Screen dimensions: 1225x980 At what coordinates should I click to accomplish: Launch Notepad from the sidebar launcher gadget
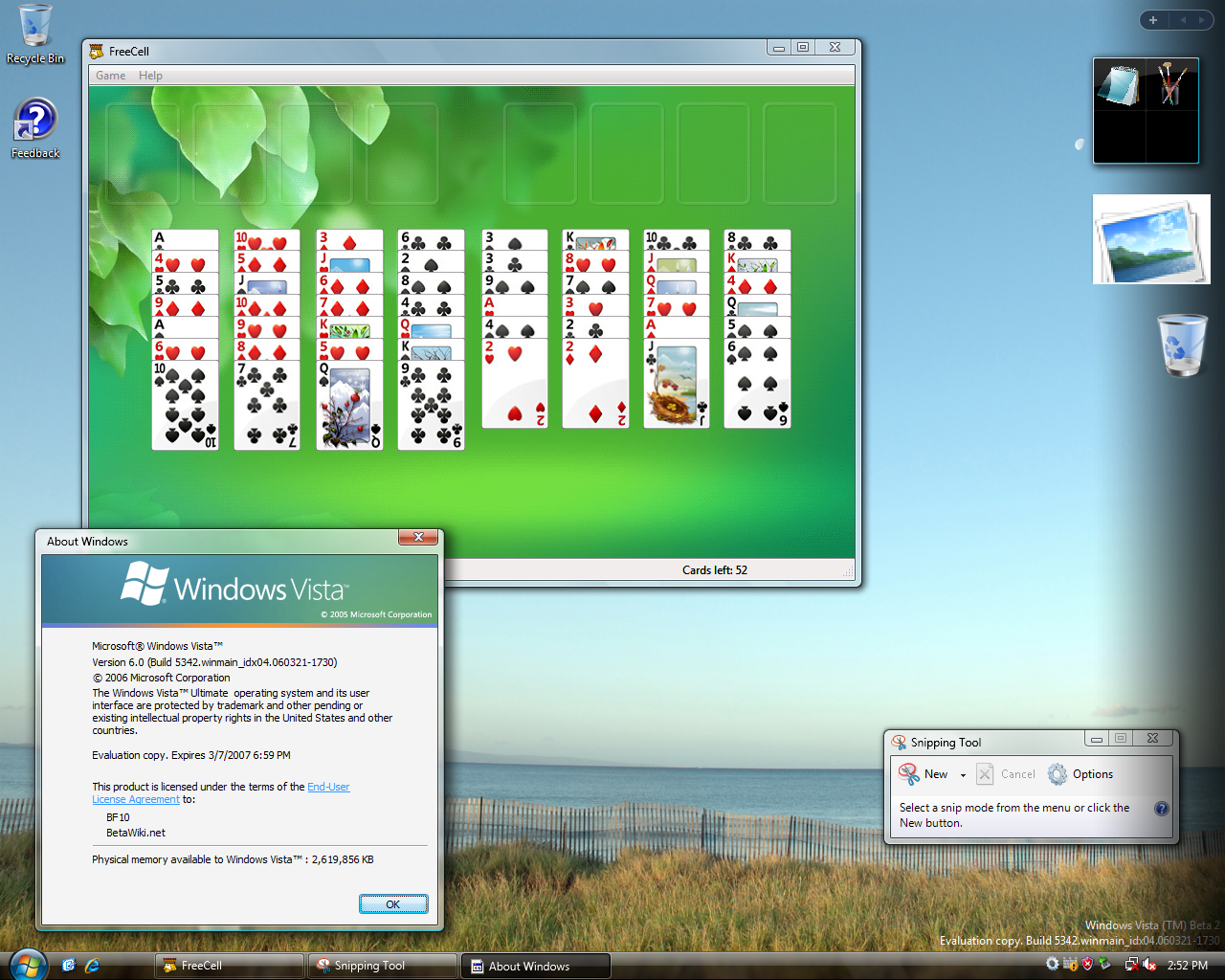[x=1120, y=84]
